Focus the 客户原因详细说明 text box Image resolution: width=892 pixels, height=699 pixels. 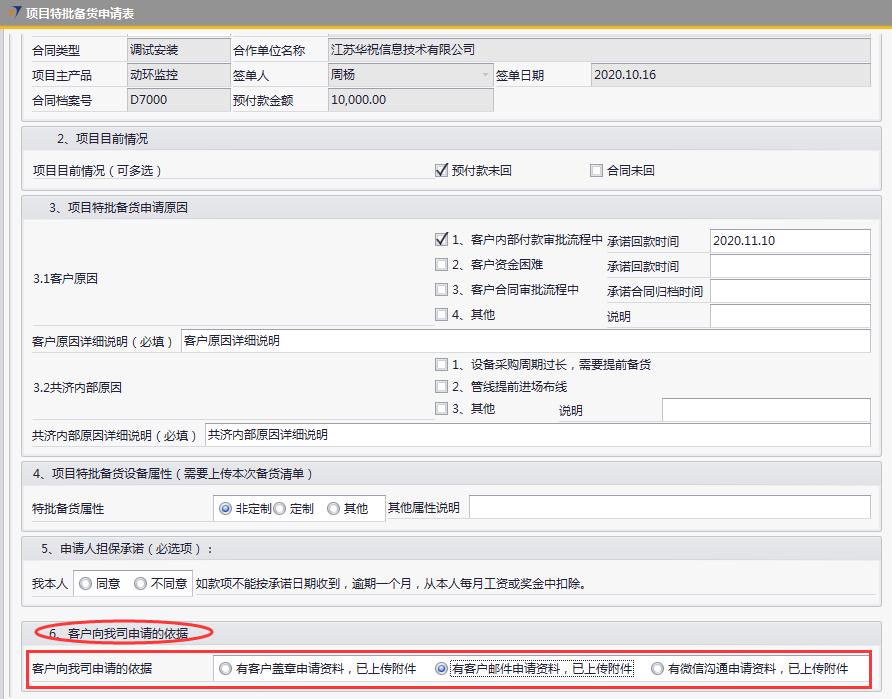point(525,341)
